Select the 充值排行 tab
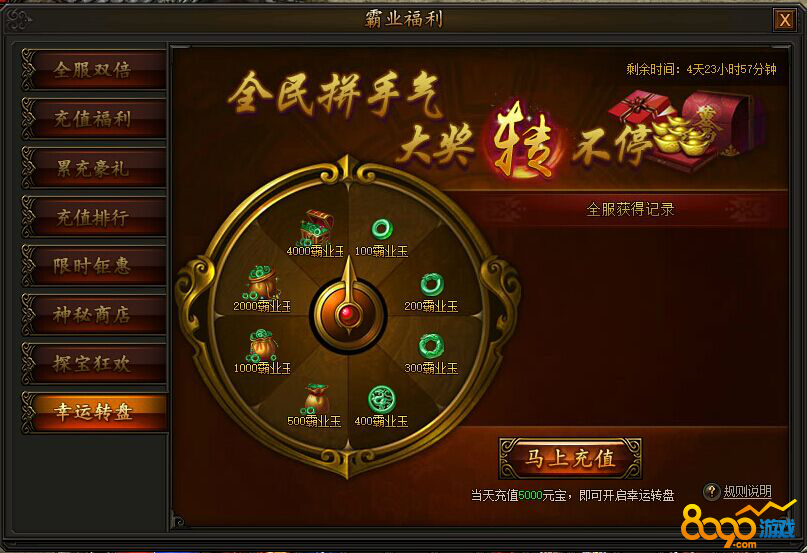The height and width of the screenshot is (553, 807). click(93, 217)
